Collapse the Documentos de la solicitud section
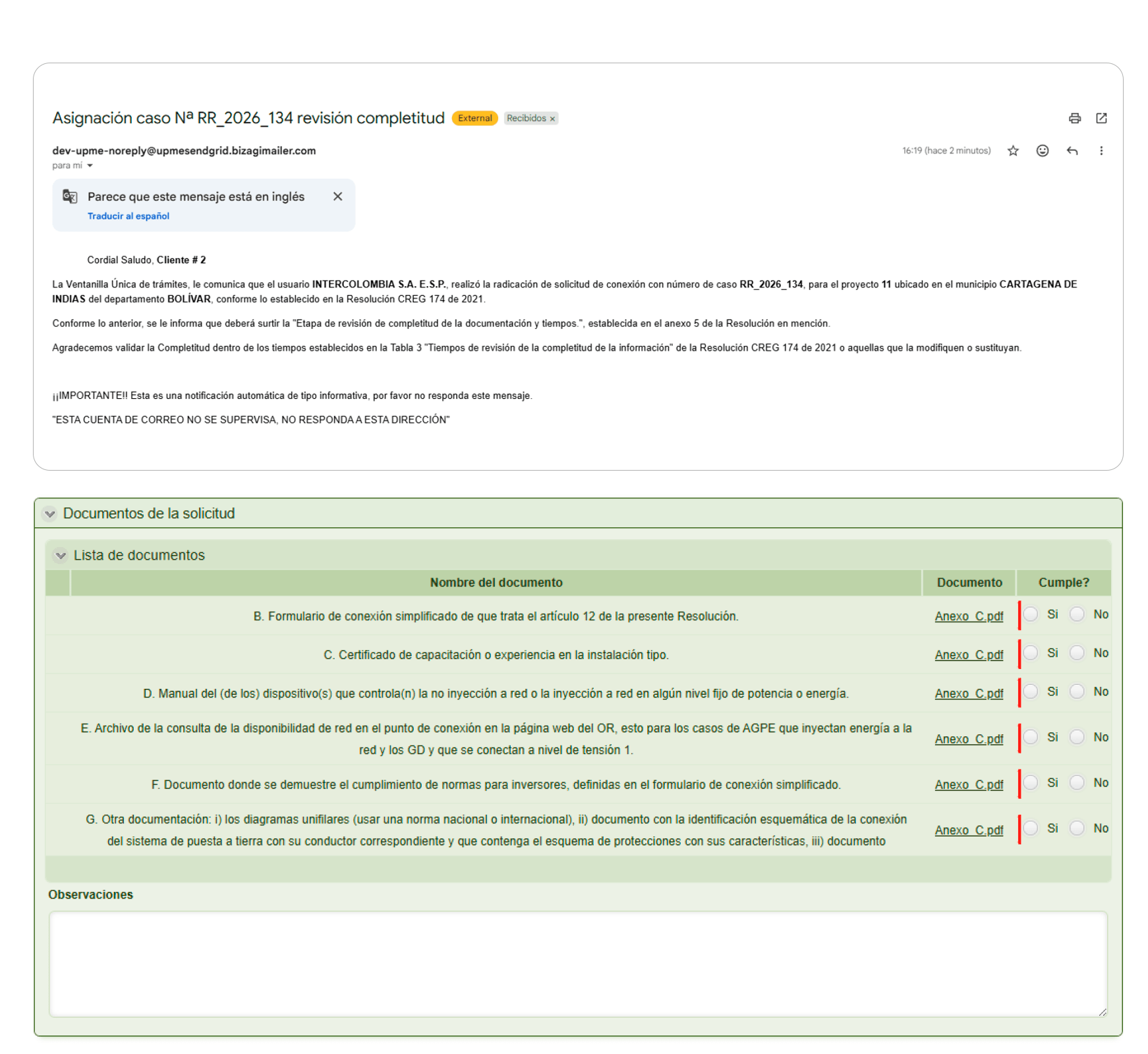 50,513
